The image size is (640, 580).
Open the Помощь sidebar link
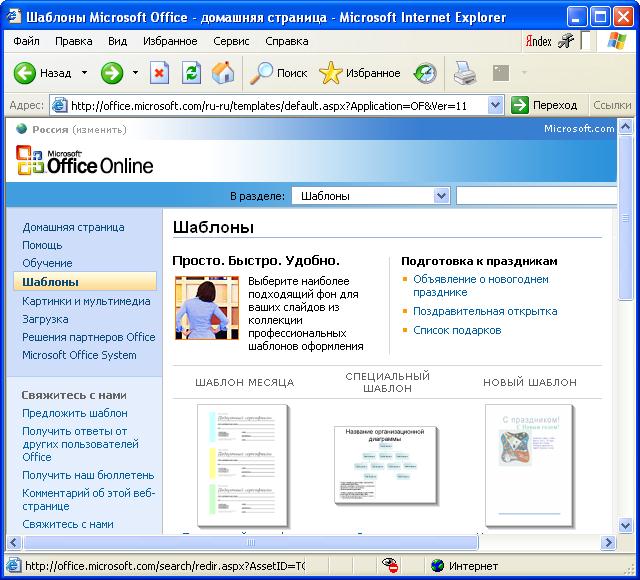(x=42, y=245)
